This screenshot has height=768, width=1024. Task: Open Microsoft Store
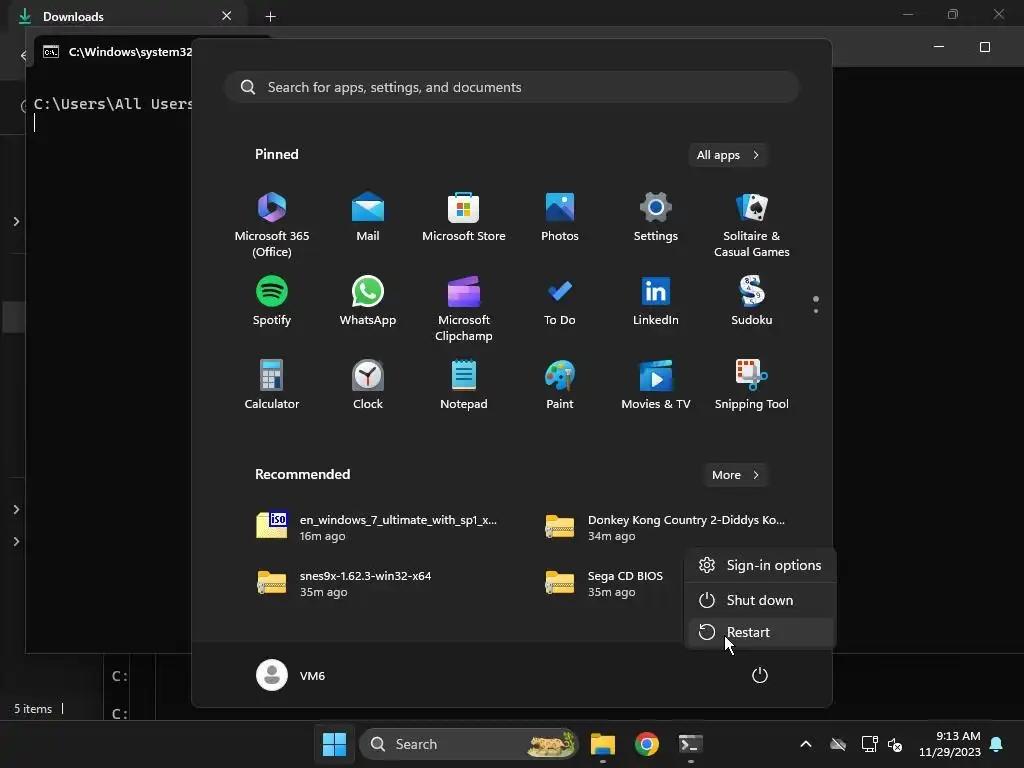[x=464, y=218]
